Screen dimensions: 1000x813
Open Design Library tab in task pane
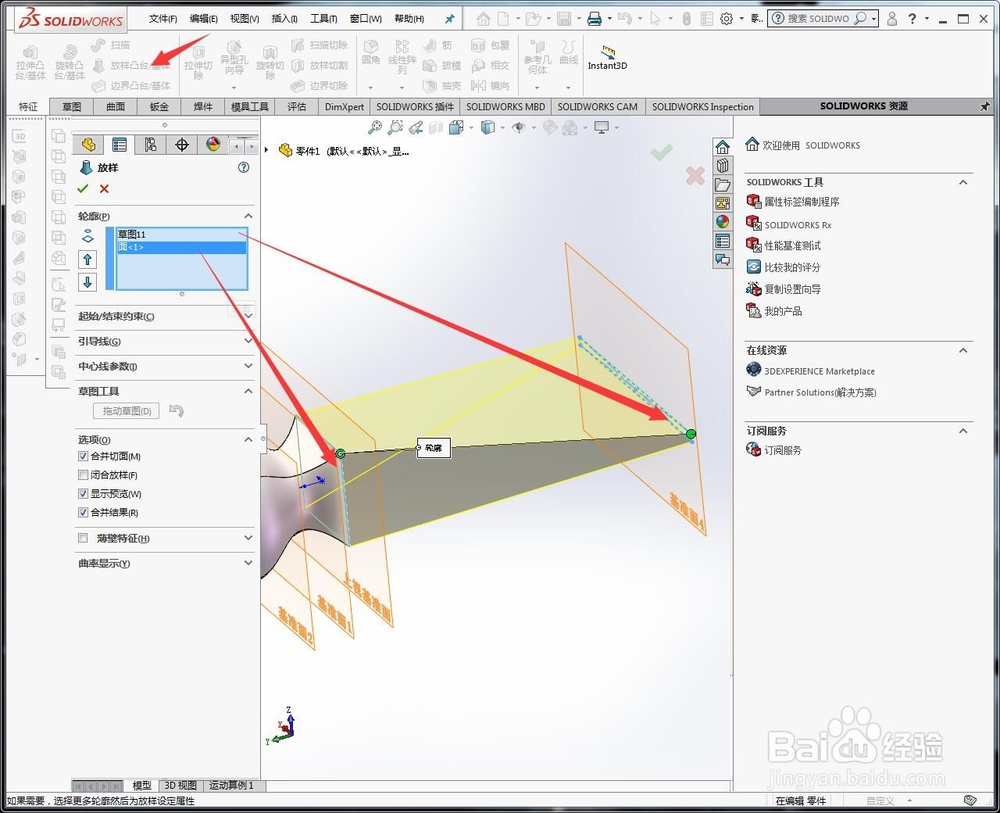click(723, 166)
